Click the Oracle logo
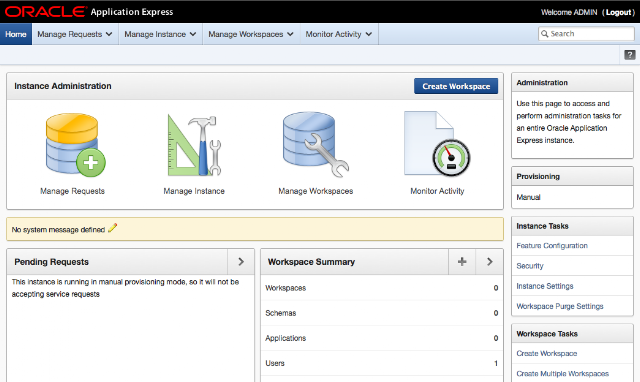Screen dimensions: 640x382 pyautogui.click(x=46, y=11)
